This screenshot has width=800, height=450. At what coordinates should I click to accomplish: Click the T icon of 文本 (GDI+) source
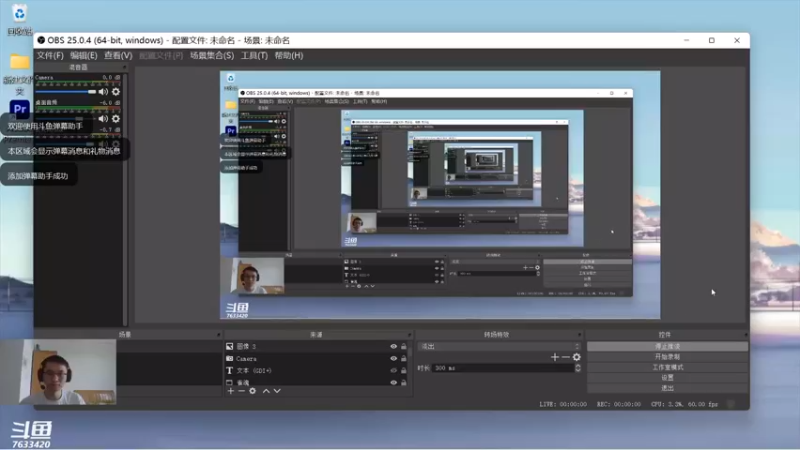[x=230, y=370]
